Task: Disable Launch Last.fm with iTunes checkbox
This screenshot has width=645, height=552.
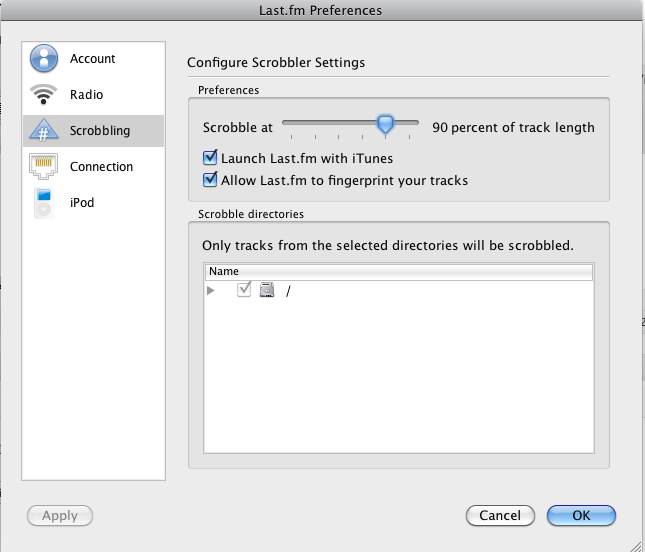Action: [210, 158]
